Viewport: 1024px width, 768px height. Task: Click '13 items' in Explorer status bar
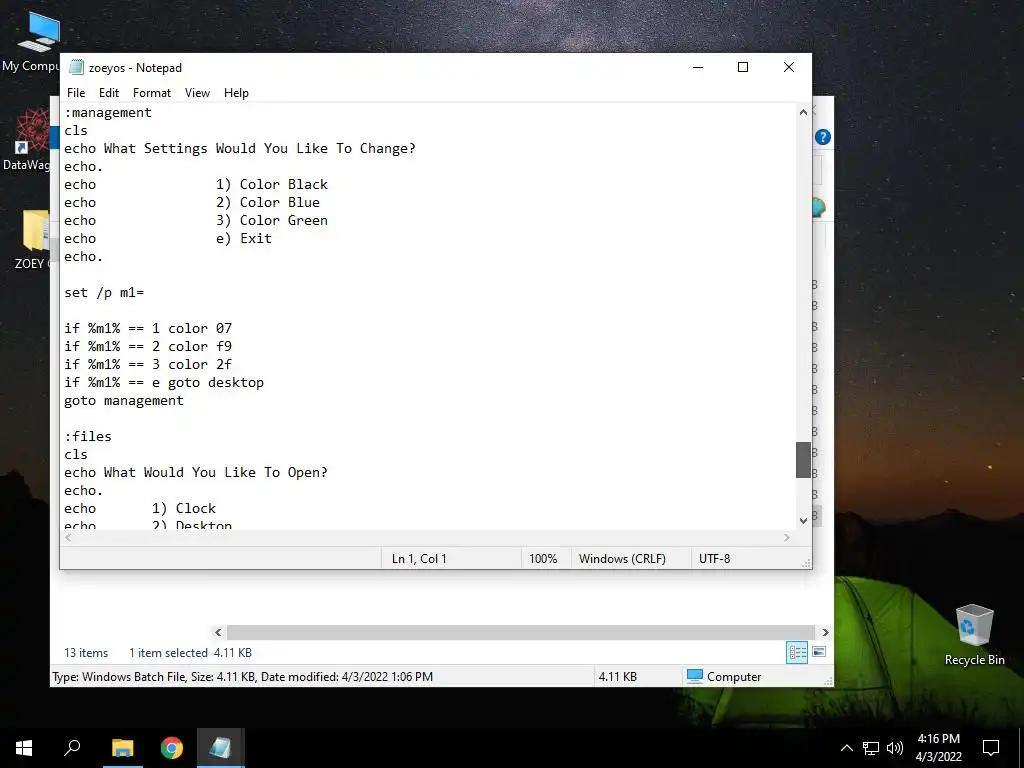[x=86, y=652]
